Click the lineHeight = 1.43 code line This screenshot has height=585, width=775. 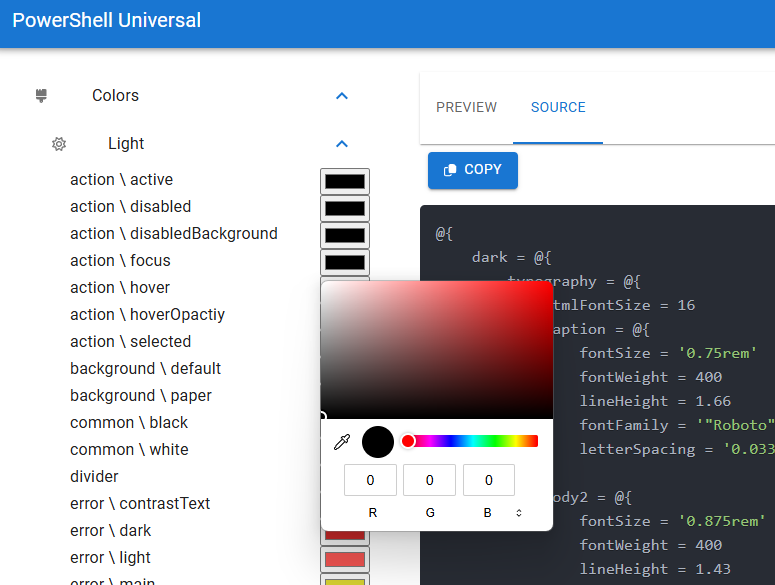pos(655,569)
